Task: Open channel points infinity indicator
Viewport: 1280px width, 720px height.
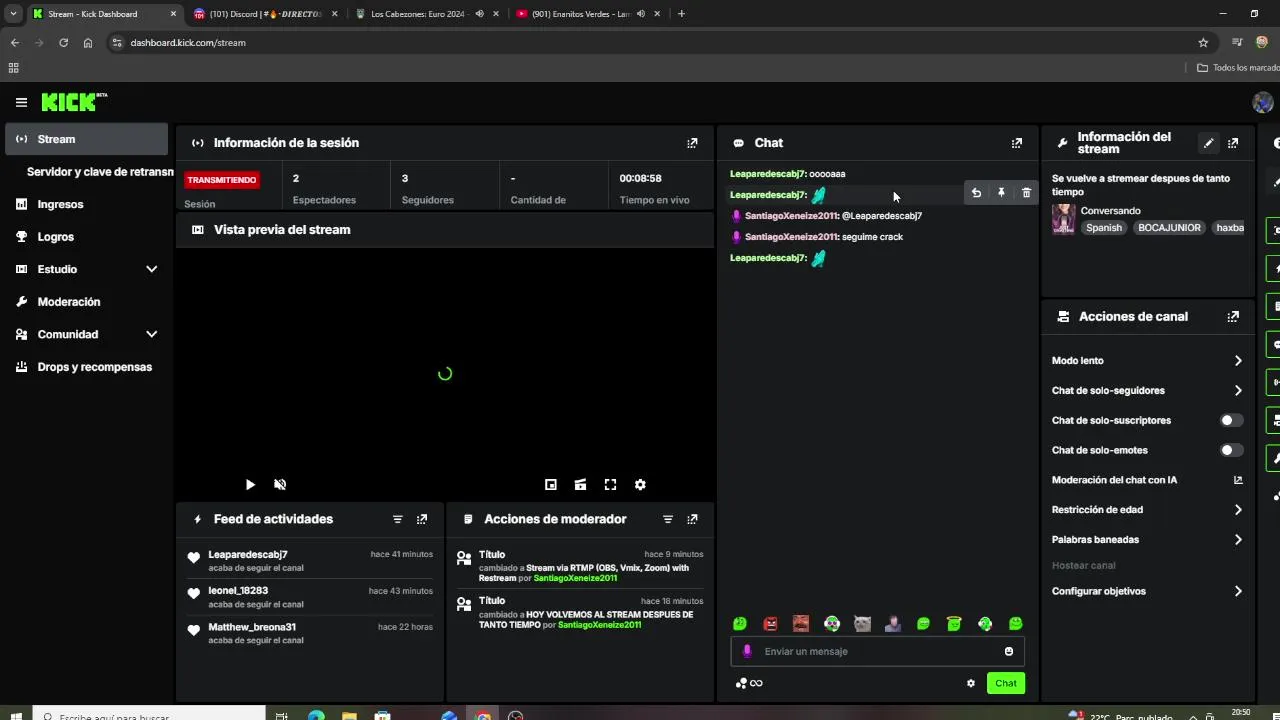Action: pos(749,683)
